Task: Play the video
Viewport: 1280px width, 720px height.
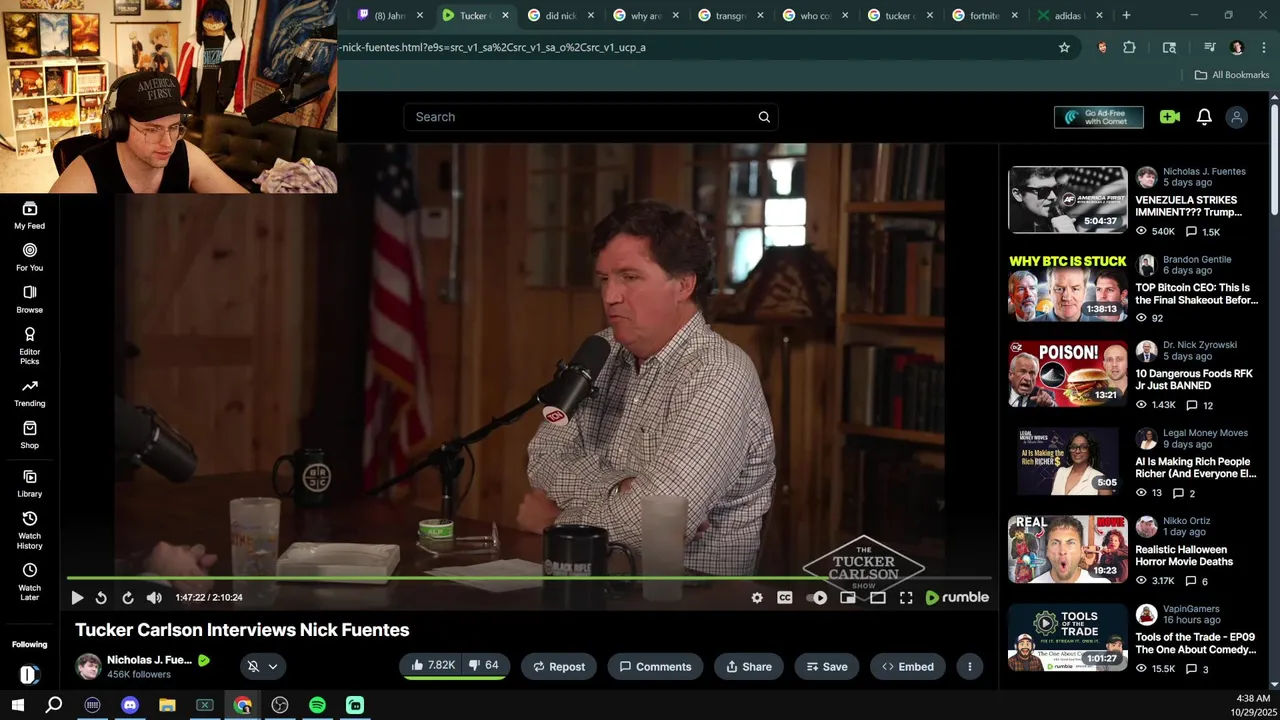Action: point(77,598)
